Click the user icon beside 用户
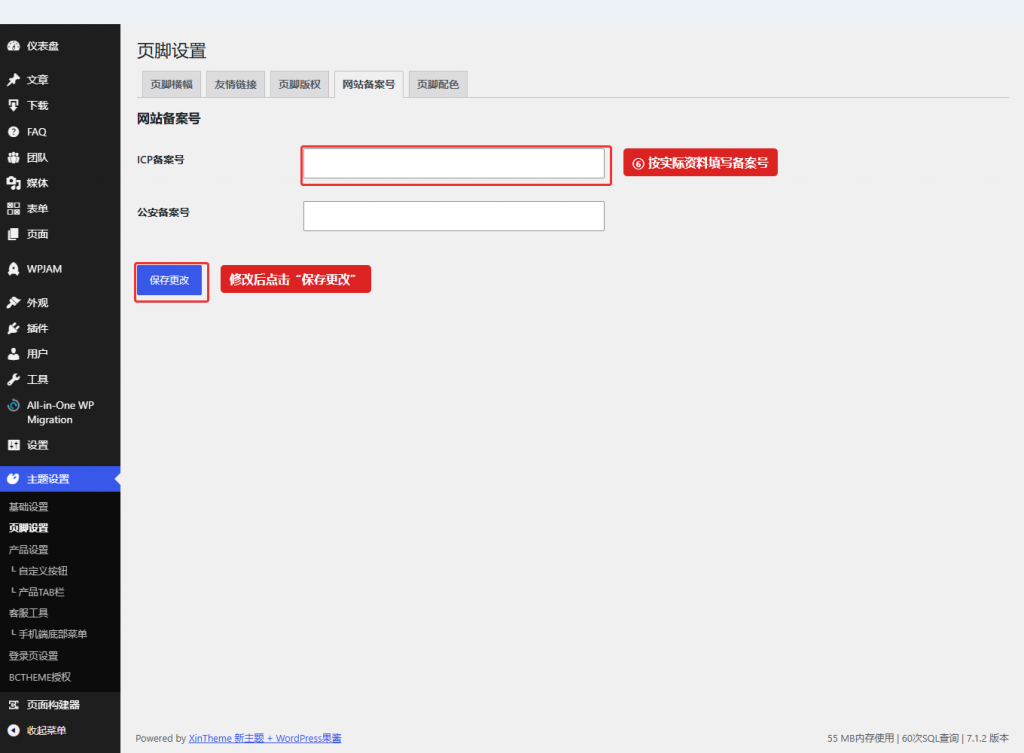Viewport: 1024px width, 753px height. [x=13, y=353]
